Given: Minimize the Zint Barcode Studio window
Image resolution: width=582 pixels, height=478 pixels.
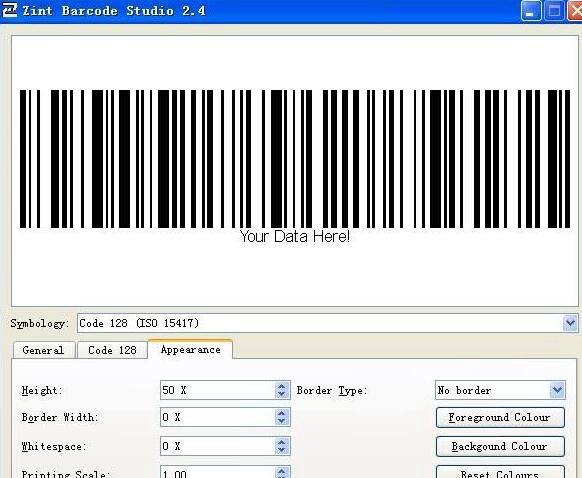Looking at the screenshot, I should coord(531,10).
